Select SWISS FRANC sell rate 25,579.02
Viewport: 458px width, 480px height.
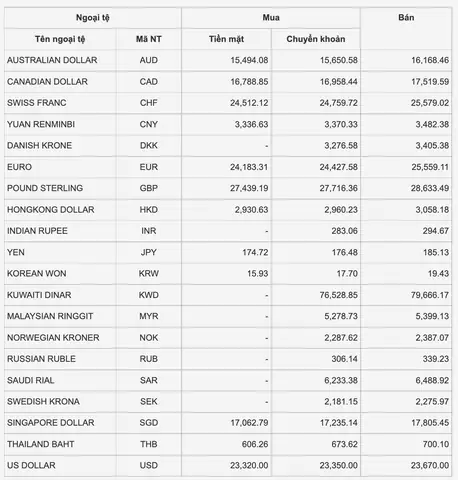(x=430, y=103)
